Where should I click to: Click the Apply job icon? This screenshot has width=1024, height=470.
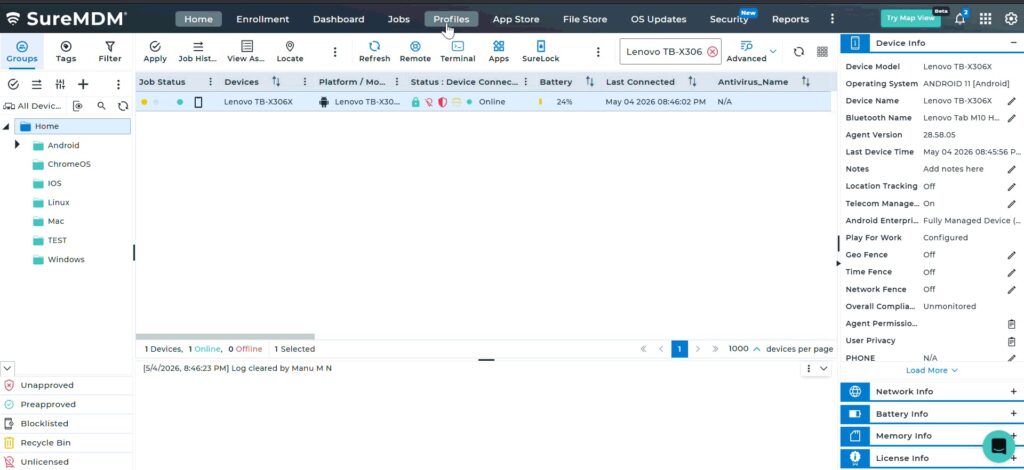[155, 52]
